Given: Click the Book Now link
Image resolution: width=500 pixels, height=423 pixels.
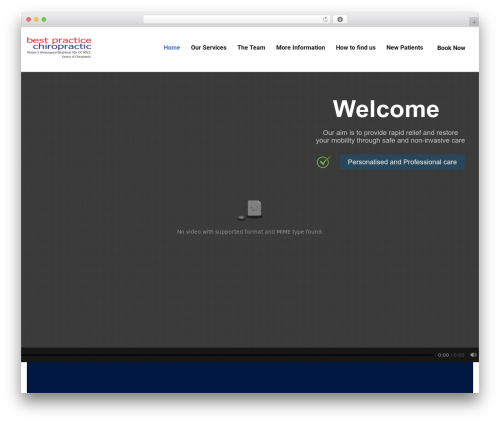Looking at the screenshot, I should click(451, 48).
